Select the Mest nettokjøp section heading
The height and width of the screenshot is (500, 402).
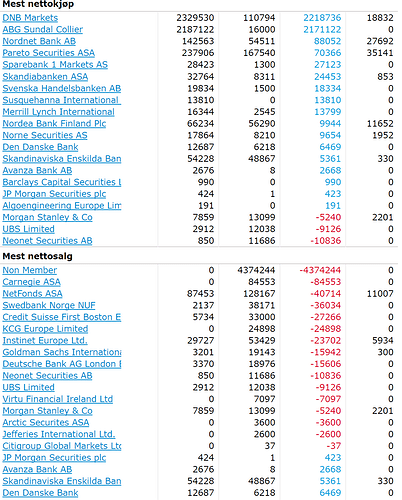click(x=38, y=4)
